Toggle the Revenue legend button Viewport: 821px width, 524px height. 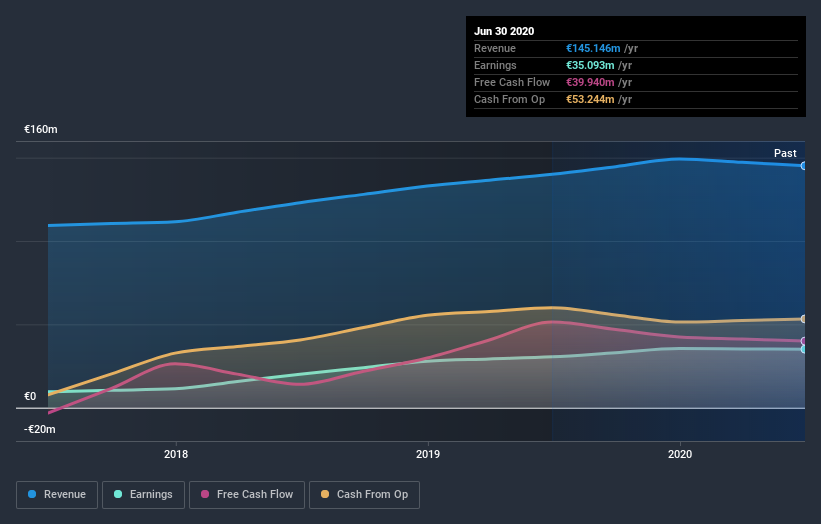click(x=57, y=495)
